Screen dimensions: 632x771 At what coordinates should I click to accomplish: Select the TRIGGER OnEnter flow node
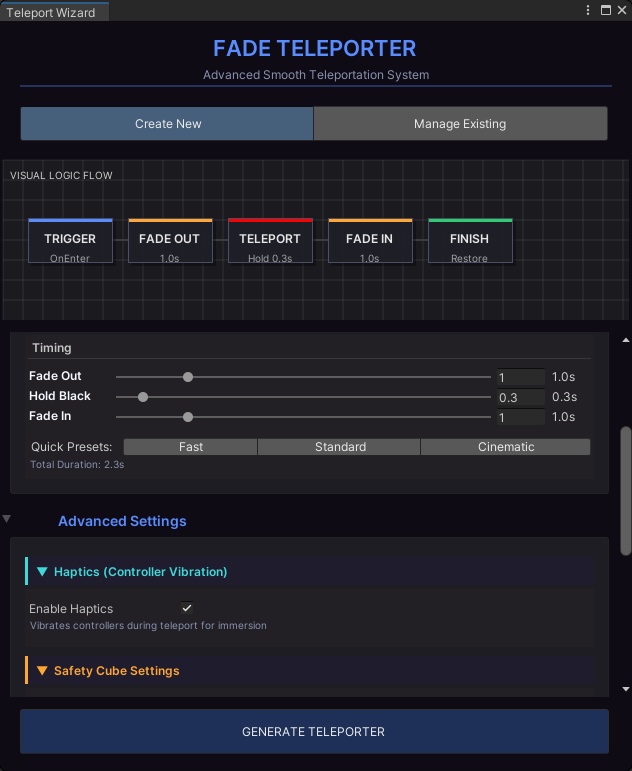click(x=70, y=241)
